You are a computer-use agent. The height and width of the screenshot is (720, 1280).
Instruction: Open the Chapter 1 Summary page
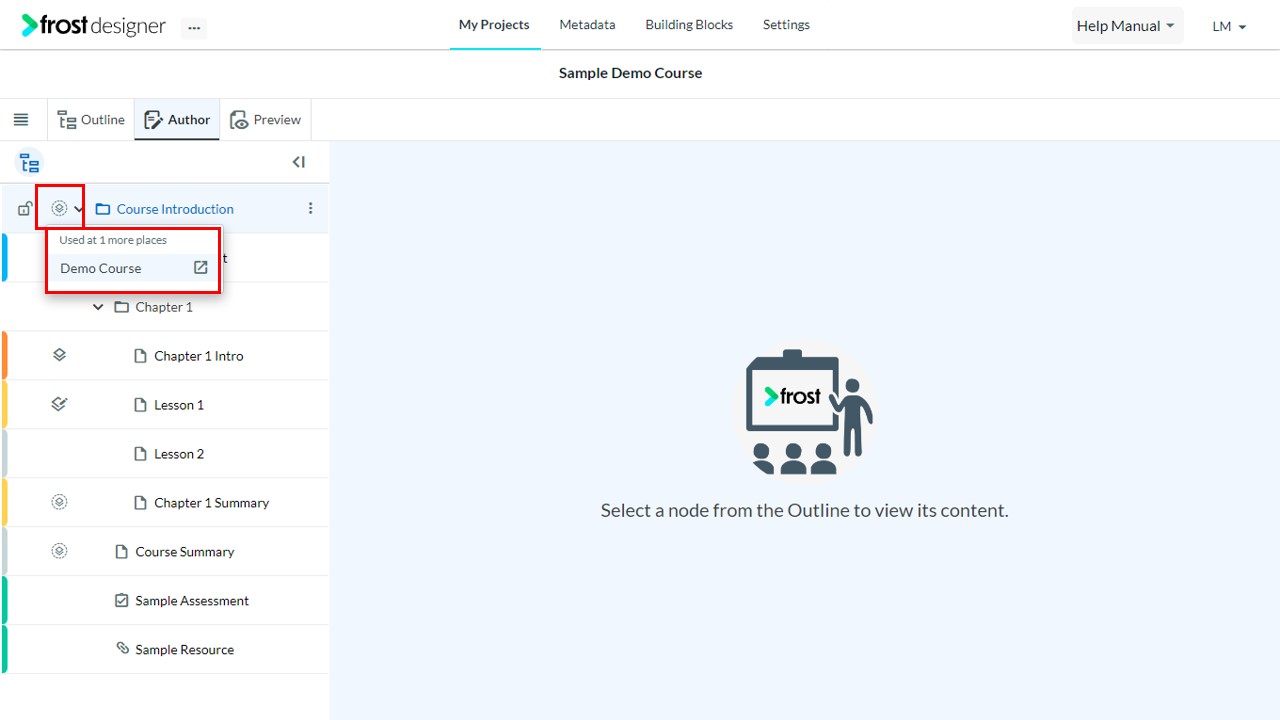point(211,503)
